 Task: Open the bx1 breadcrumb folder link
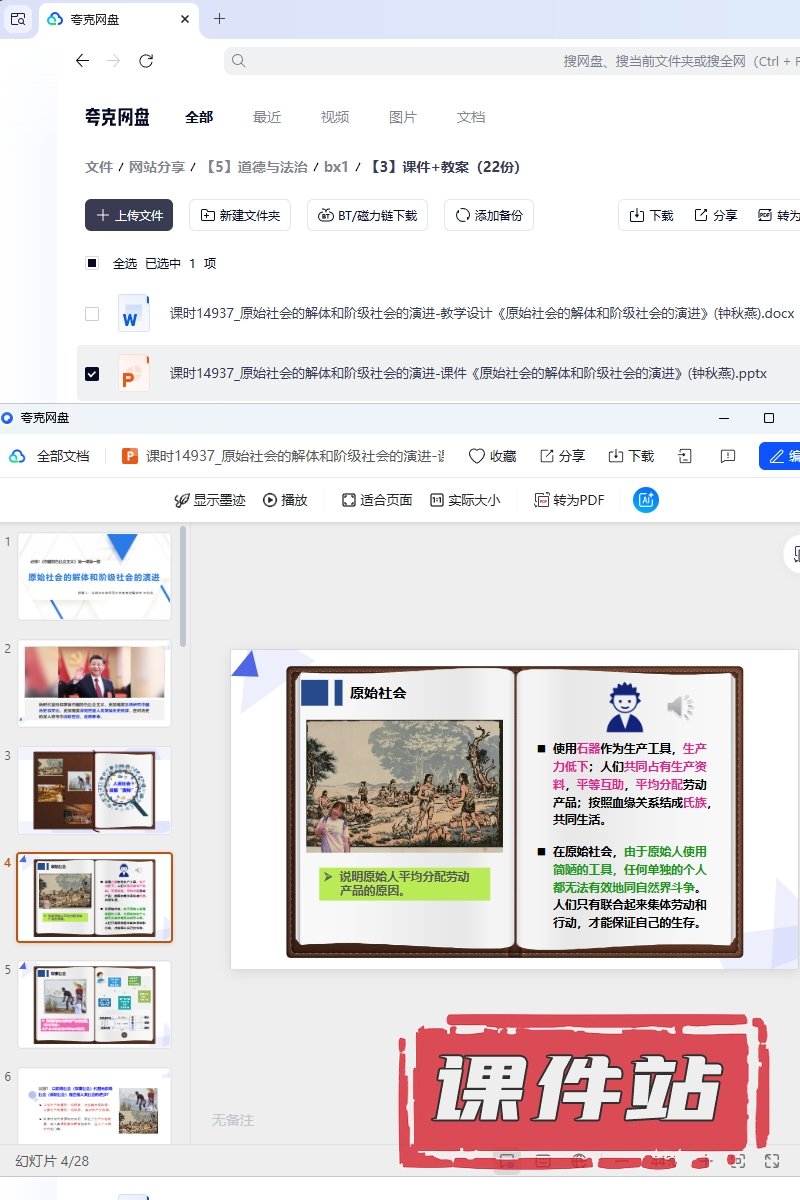point(336,167)
